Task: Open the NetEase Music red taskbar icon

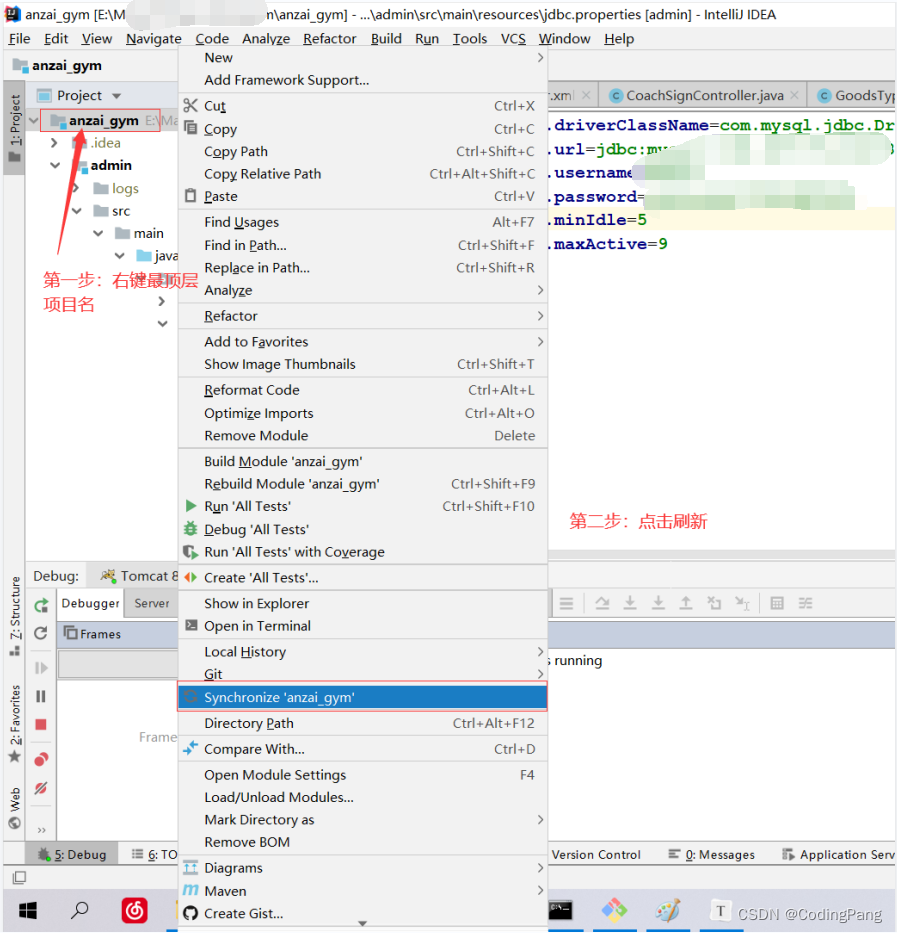Action: point(135,910)
